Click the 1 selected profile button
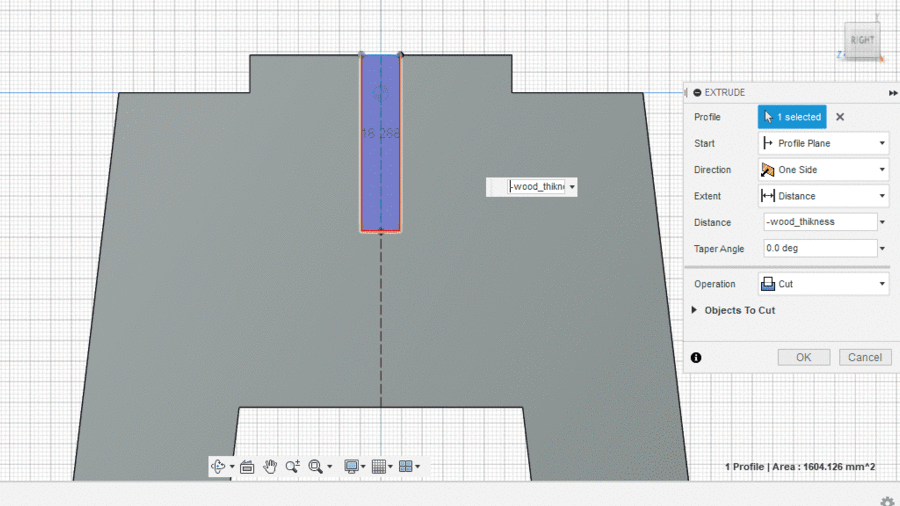This screenshot has width=900, height=506. pos(792,117)
